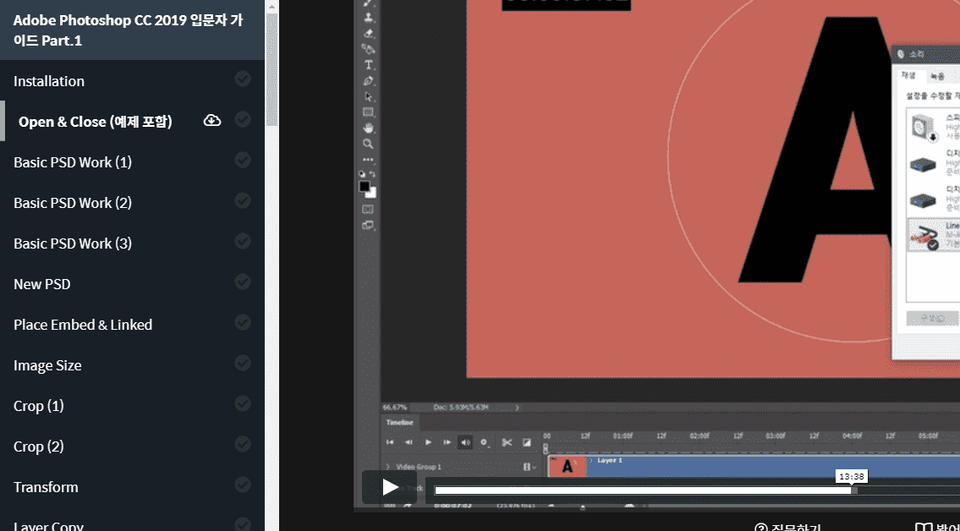The image size is (960, 531).
Task: Download Open & Close example files
Action: (x=212, y=120)
